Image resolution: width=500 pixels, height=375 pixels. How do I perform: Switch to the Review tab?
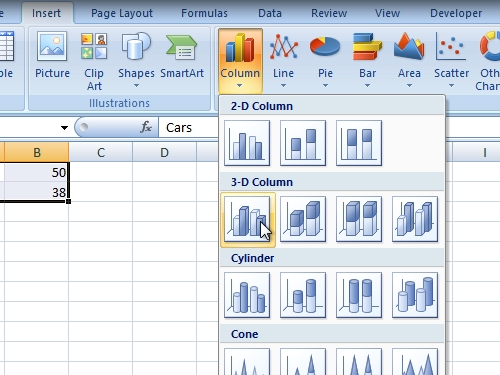(329, 13)
